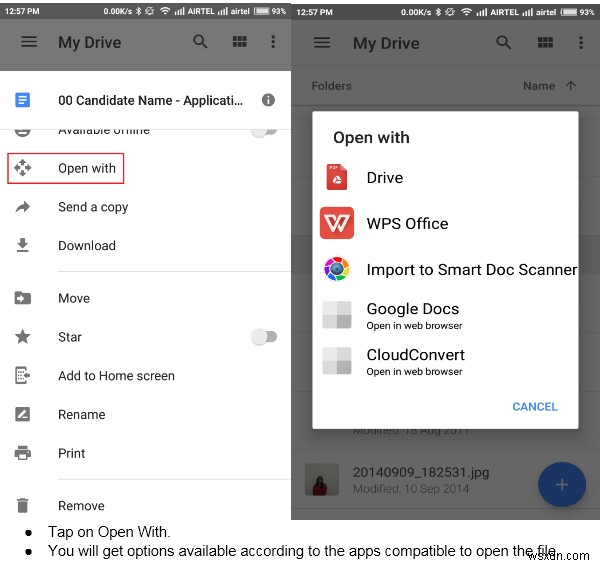Tap the Download arrow icon
Screen dimensions: 601x566
point(23,245)
